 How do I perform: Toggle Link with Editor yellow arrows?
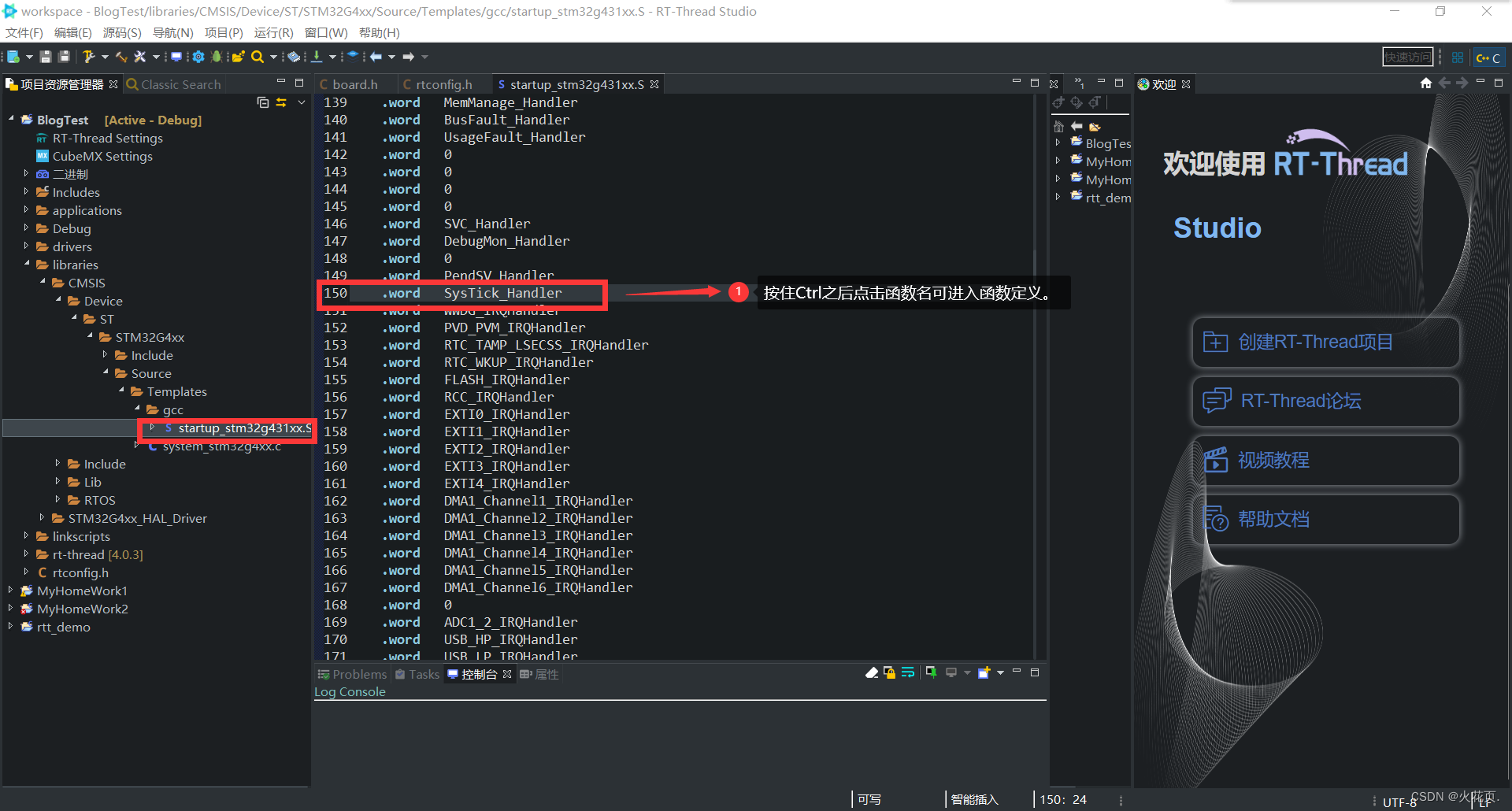point(281,102)
